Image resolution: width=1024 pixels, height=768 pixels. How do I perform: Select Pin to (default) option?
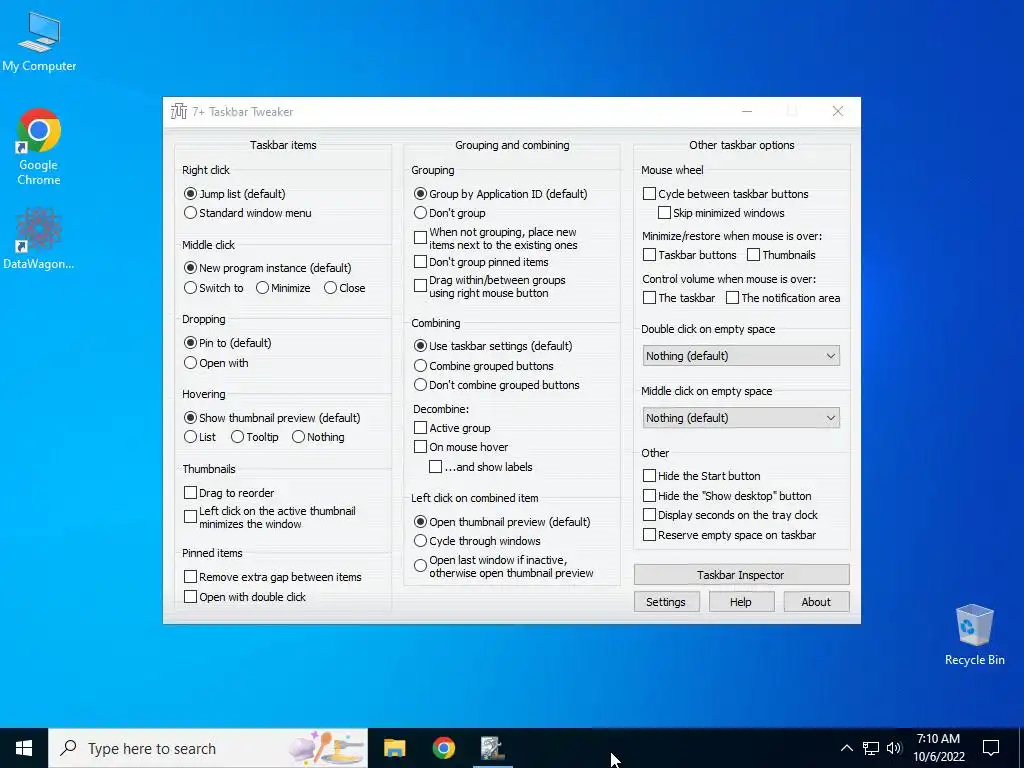(x=227, y=344)
